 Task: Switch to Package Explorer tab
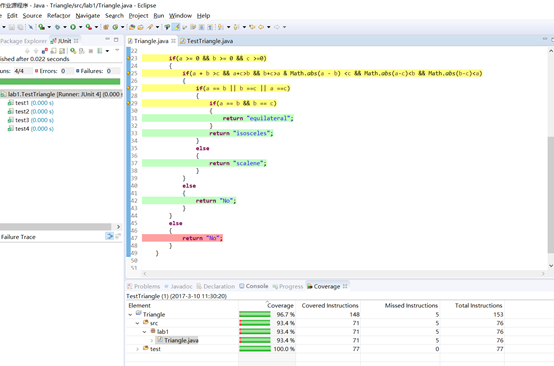[x=23, y=41]
